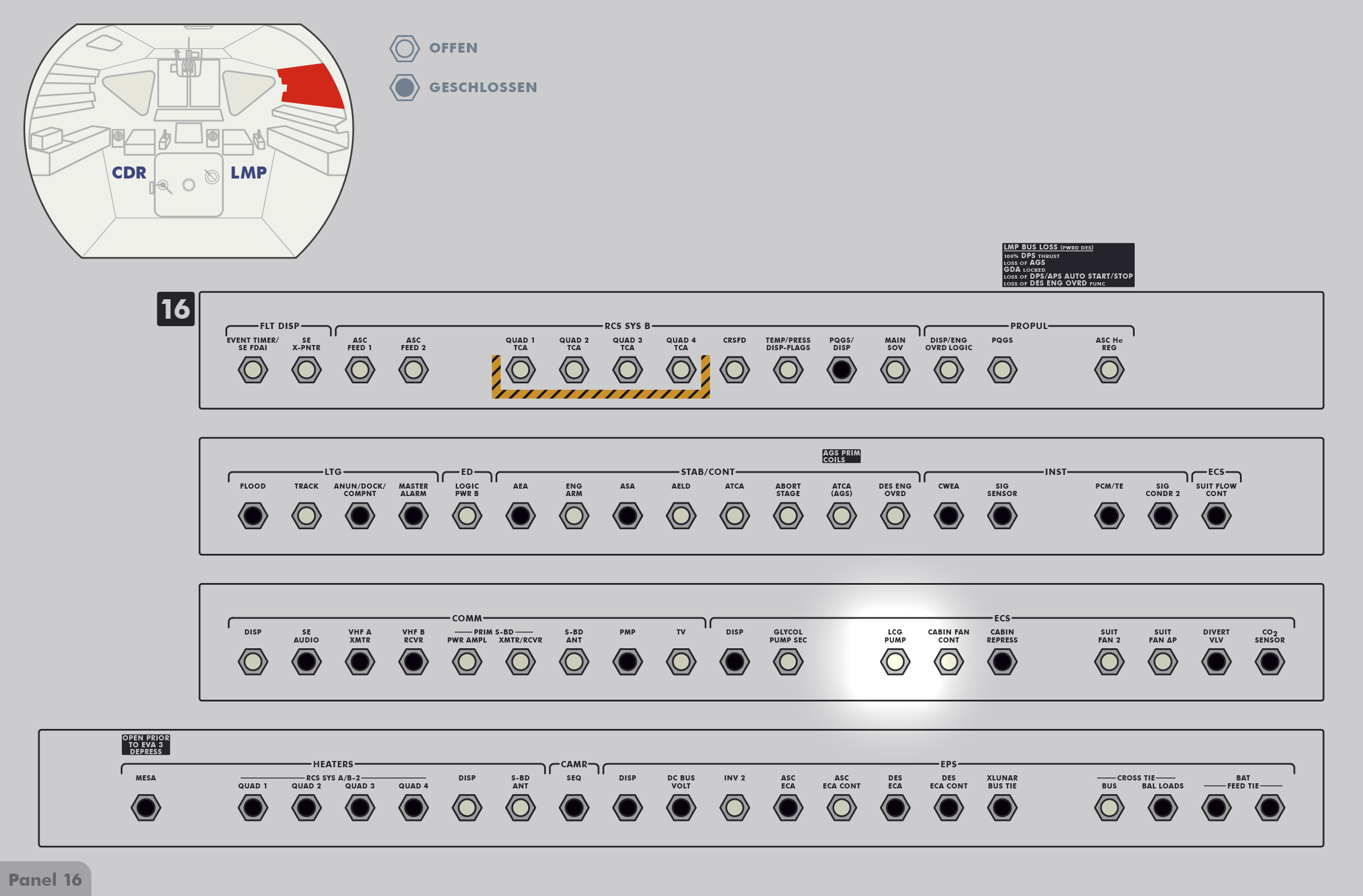Viewport: 1363px width, 896px height.
Task: Click the ABORT STAGE breaker
Action: tap(787, 516)
